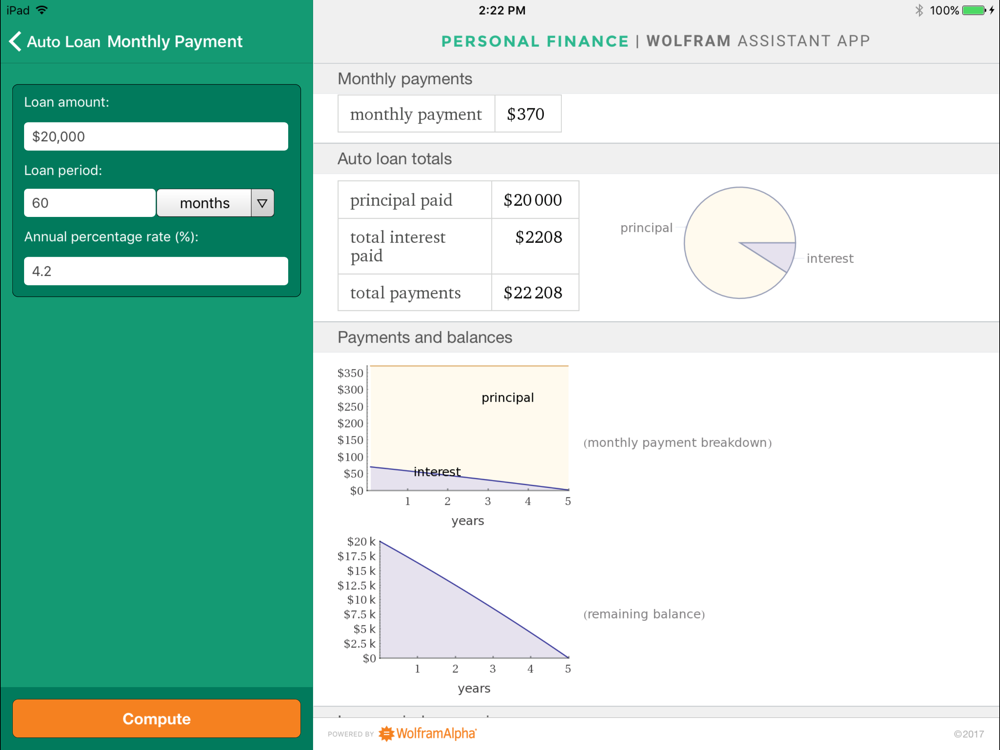Tap the 'Loan amount:' label

[66, 102]
